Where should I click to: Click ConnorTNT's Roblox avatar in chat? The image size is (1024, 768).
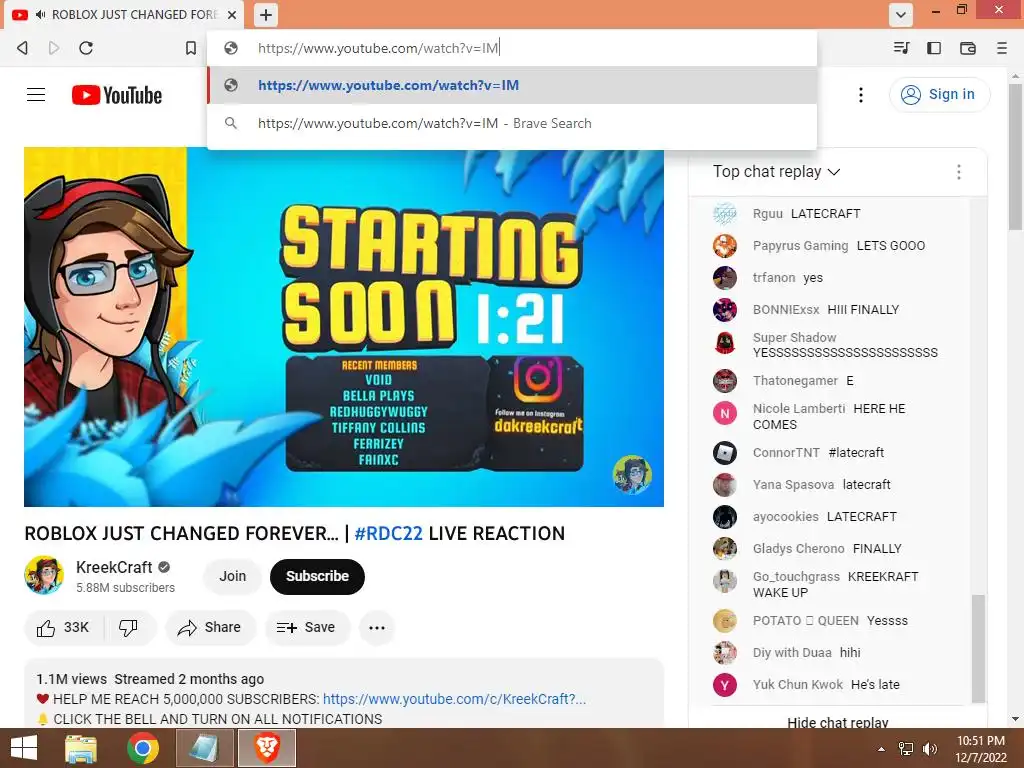pyautogui.click(x=724, y=453)
